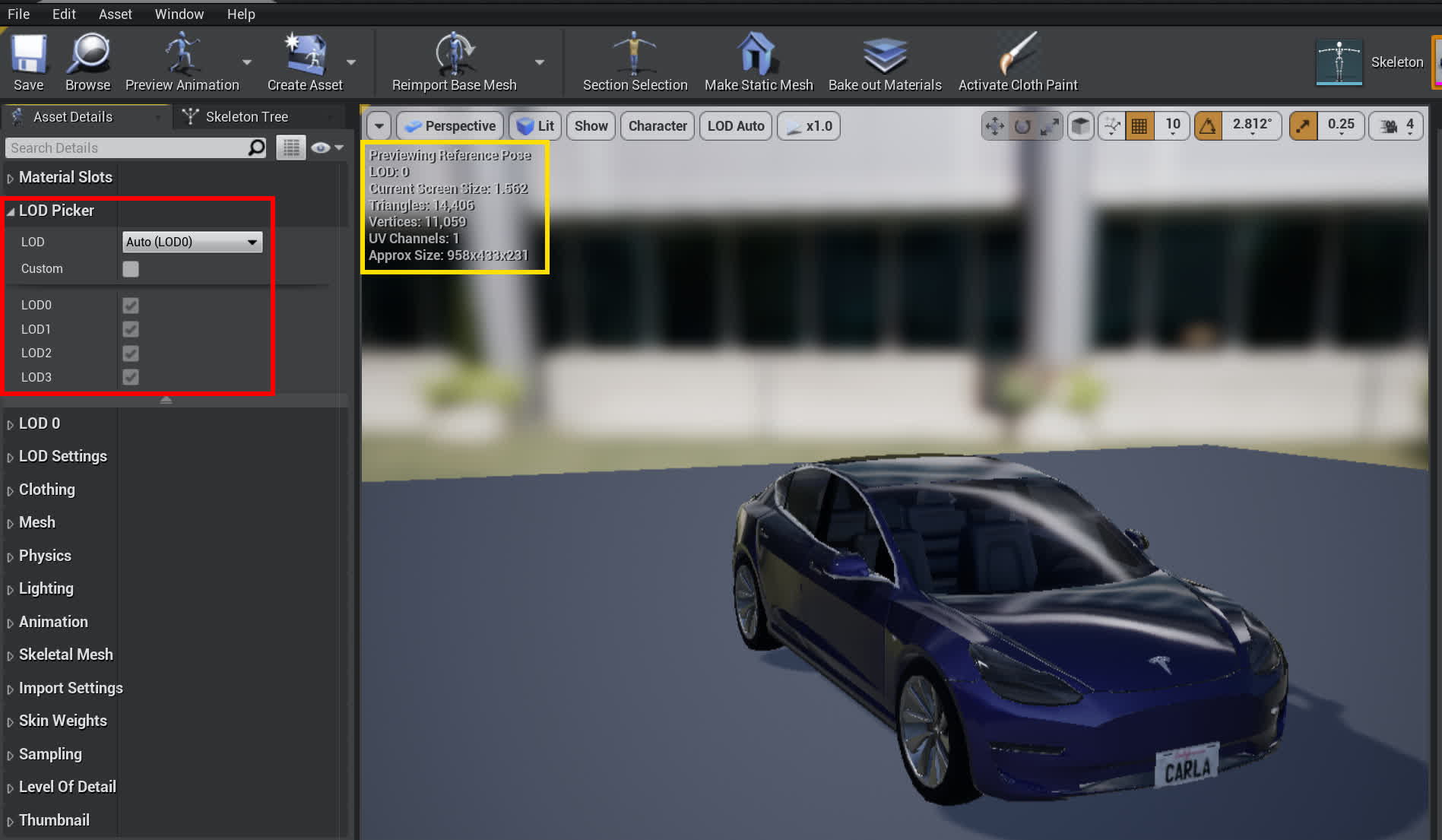The width and height of the screenshot is (1442, 840).
Task: Click Browse to find asset in content browser
Action: click(87, 55)
